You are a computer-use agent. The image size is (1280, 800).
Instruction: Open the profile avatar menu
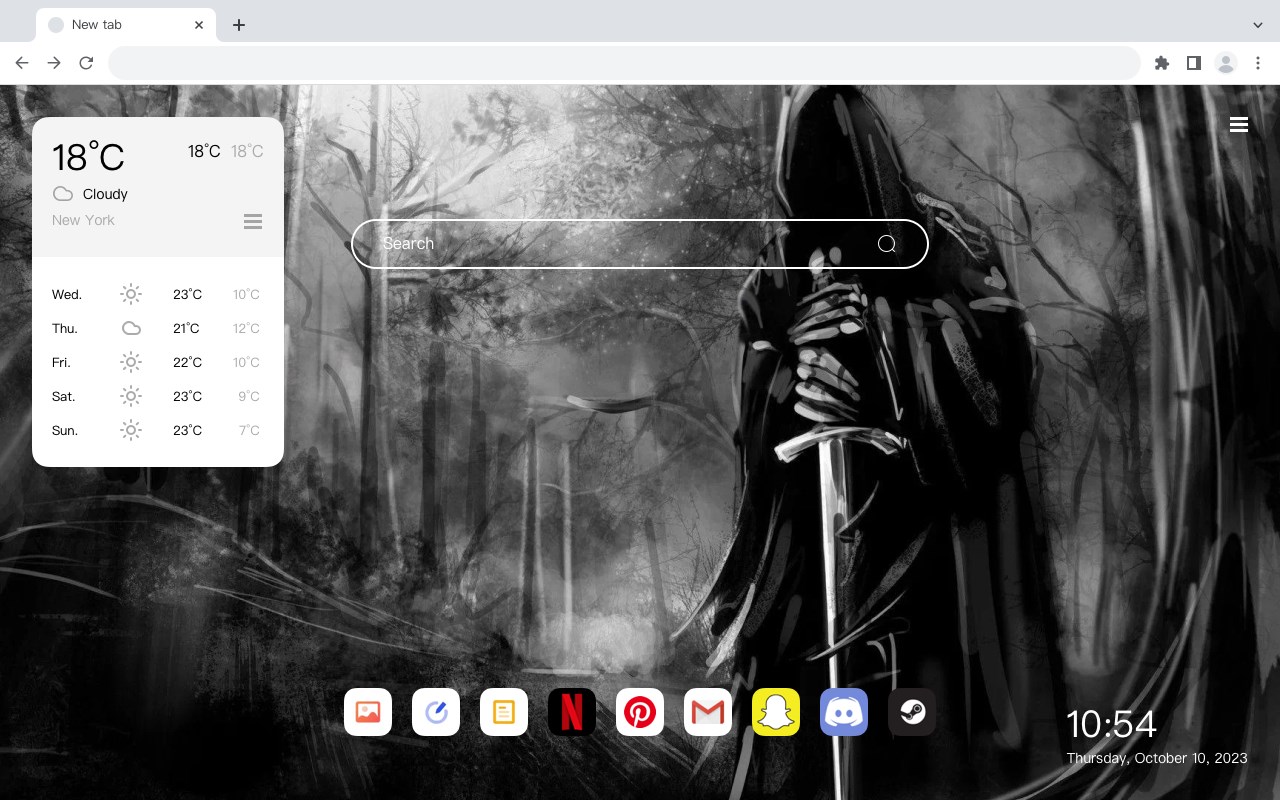click(x=1226, y=63)
